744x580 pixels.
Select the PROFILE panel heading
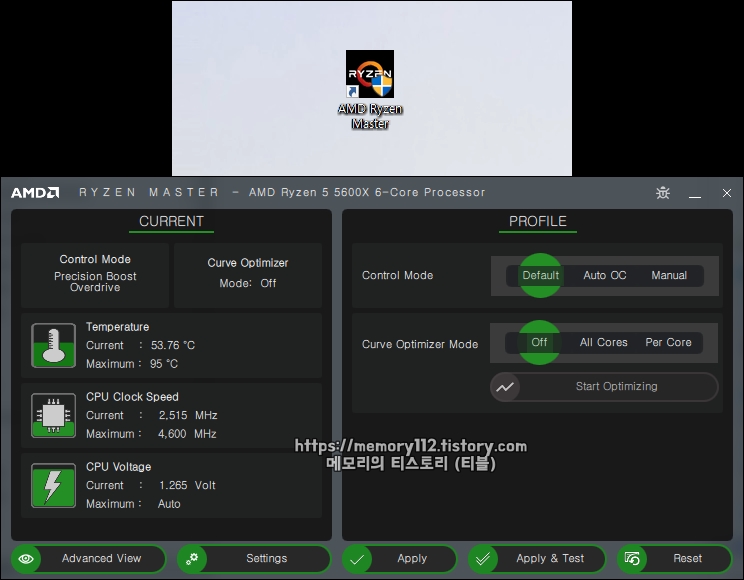538,222
